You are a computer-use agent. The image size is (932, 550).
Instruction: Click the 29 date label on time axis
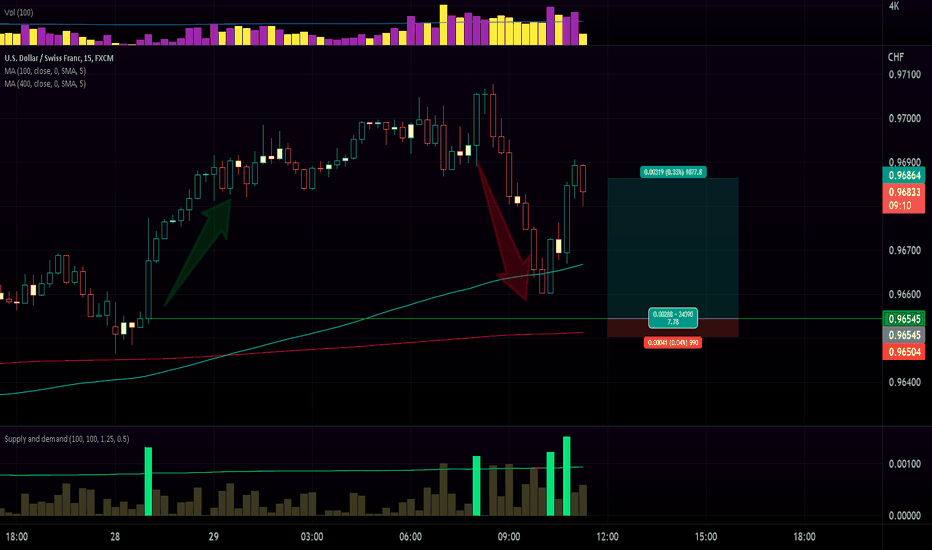click(x=213, y=536)
